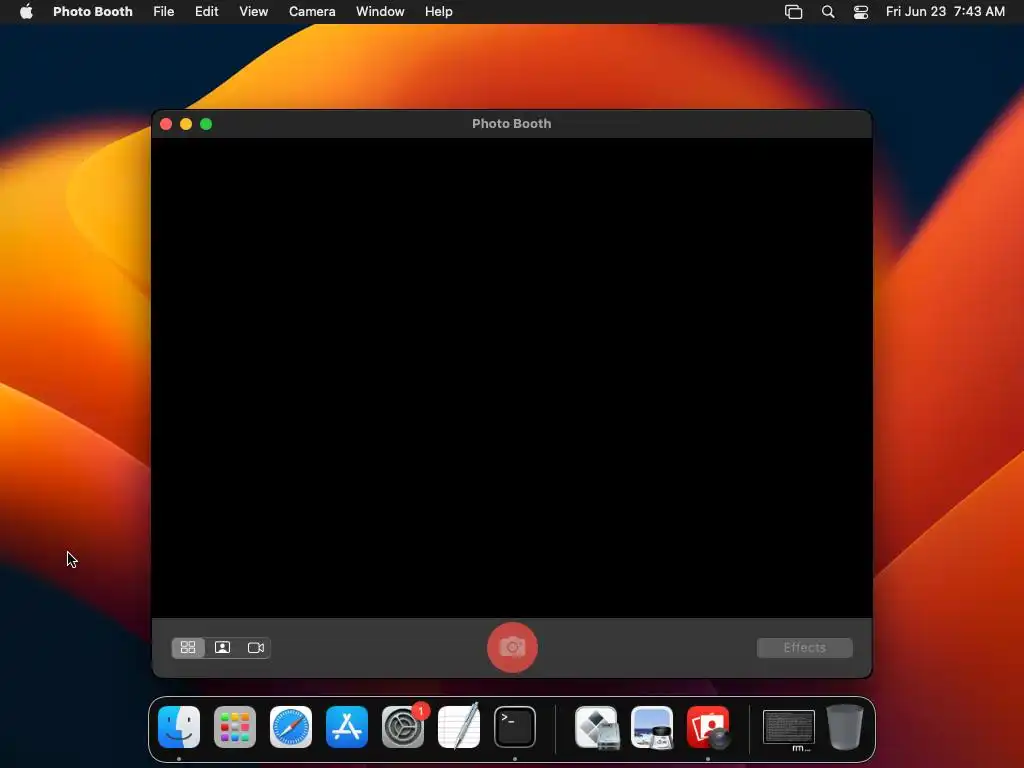1024x768 pixels.
Task: Open the Effects browser
Action: [805, 647]
